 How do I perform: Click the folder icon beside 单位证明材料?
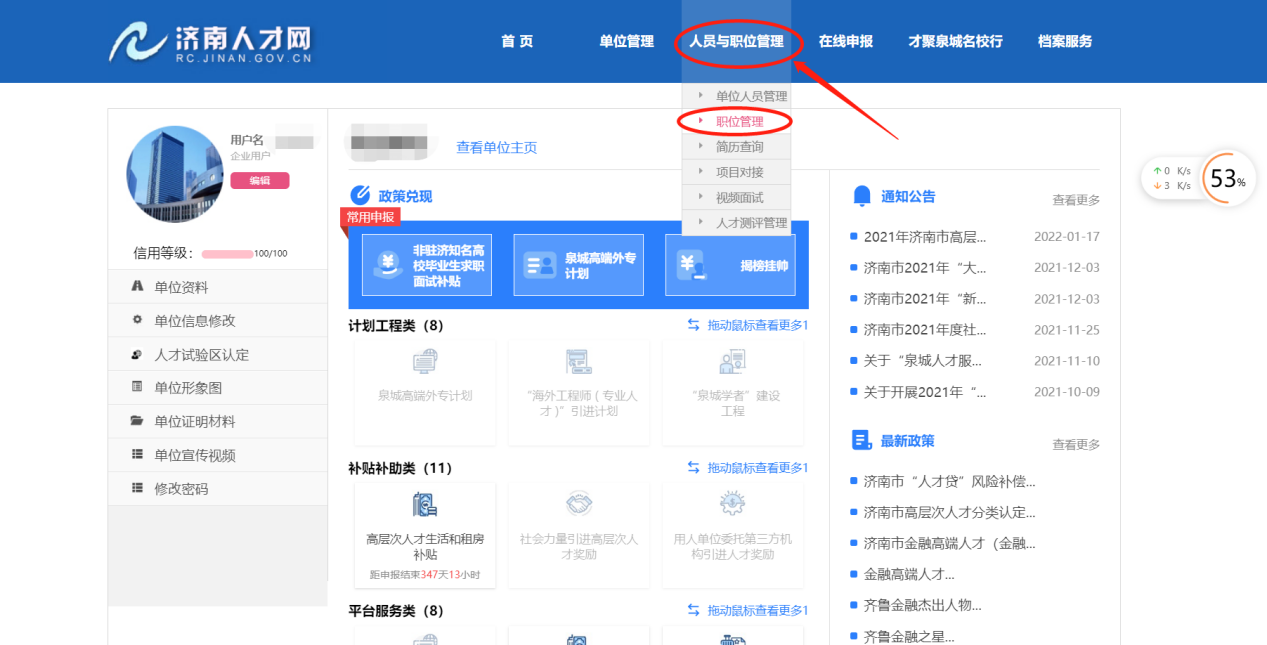tap(137, 421)
